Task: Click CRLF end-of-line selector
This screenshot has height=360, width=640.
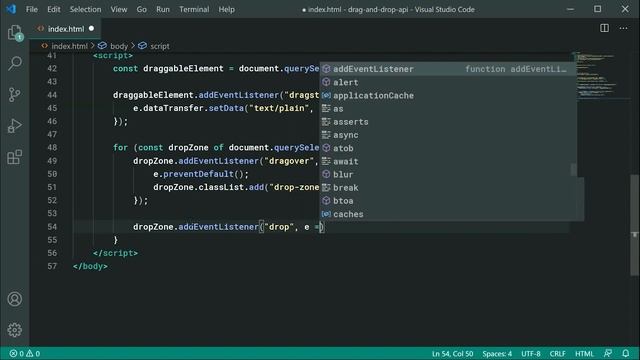Action: pyautogui.click(x=557, y=353)
